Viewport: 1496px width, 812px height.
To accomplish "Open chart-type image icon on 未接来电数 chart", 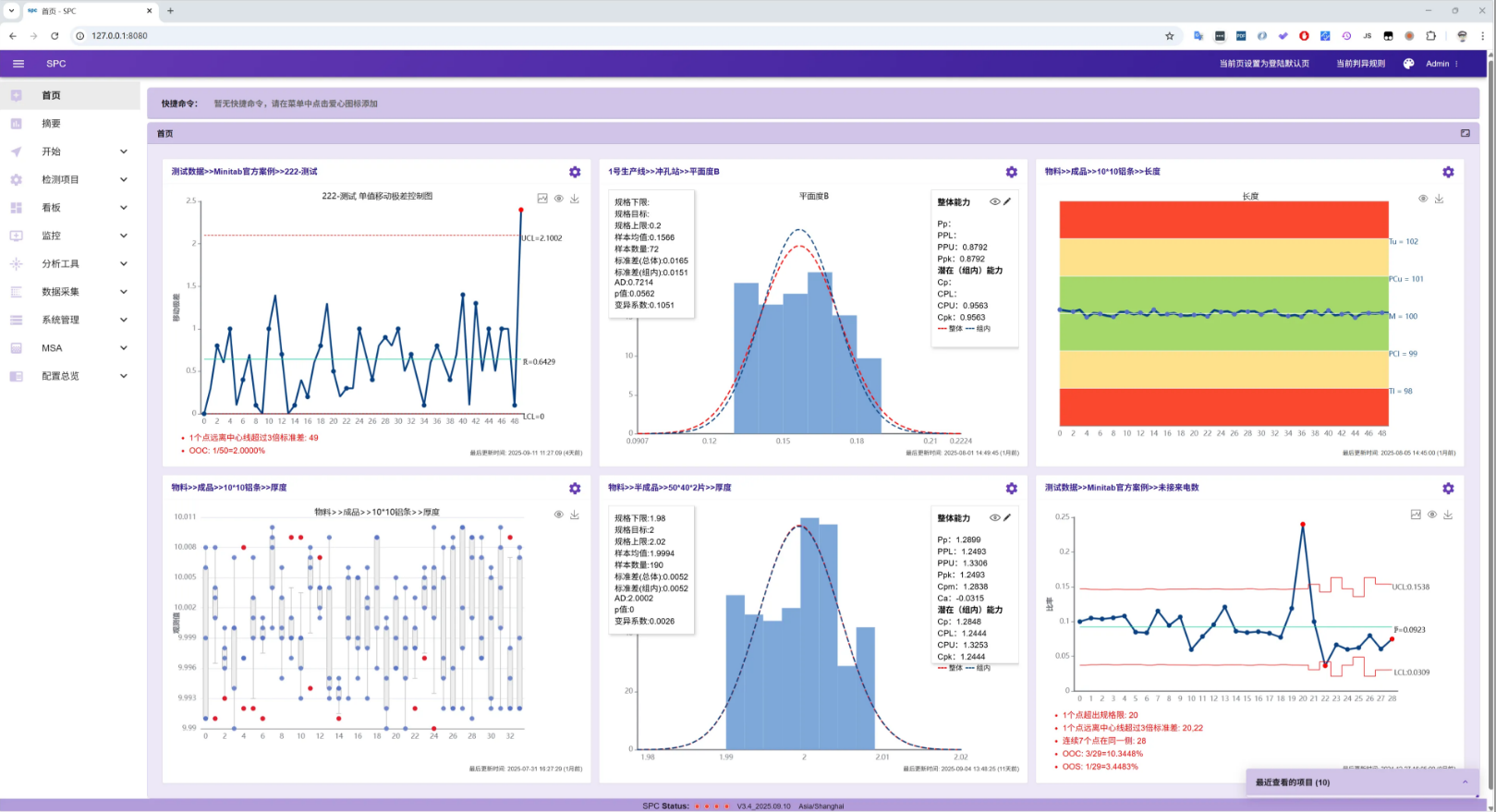I will 1416,515.
